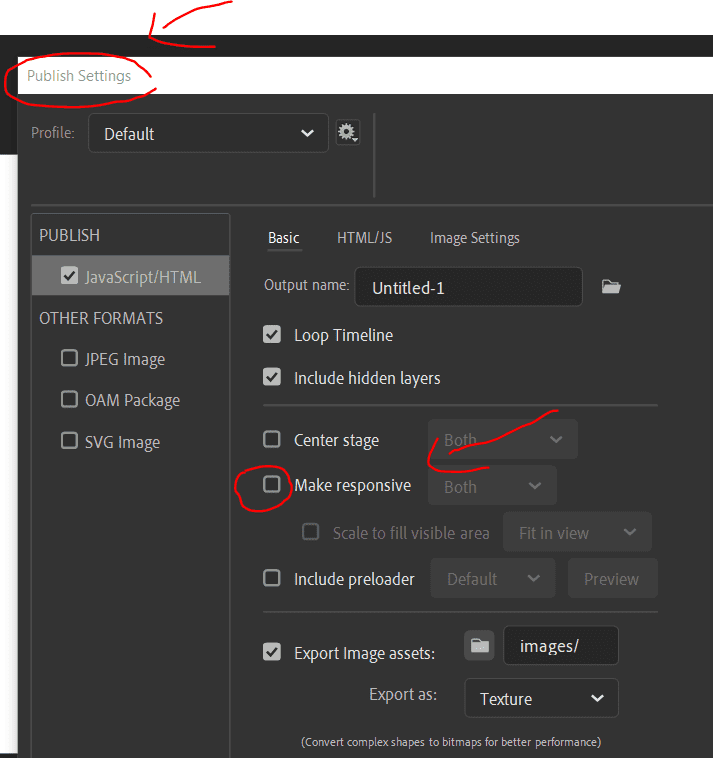Click the SVG Image label

[122, 442]
